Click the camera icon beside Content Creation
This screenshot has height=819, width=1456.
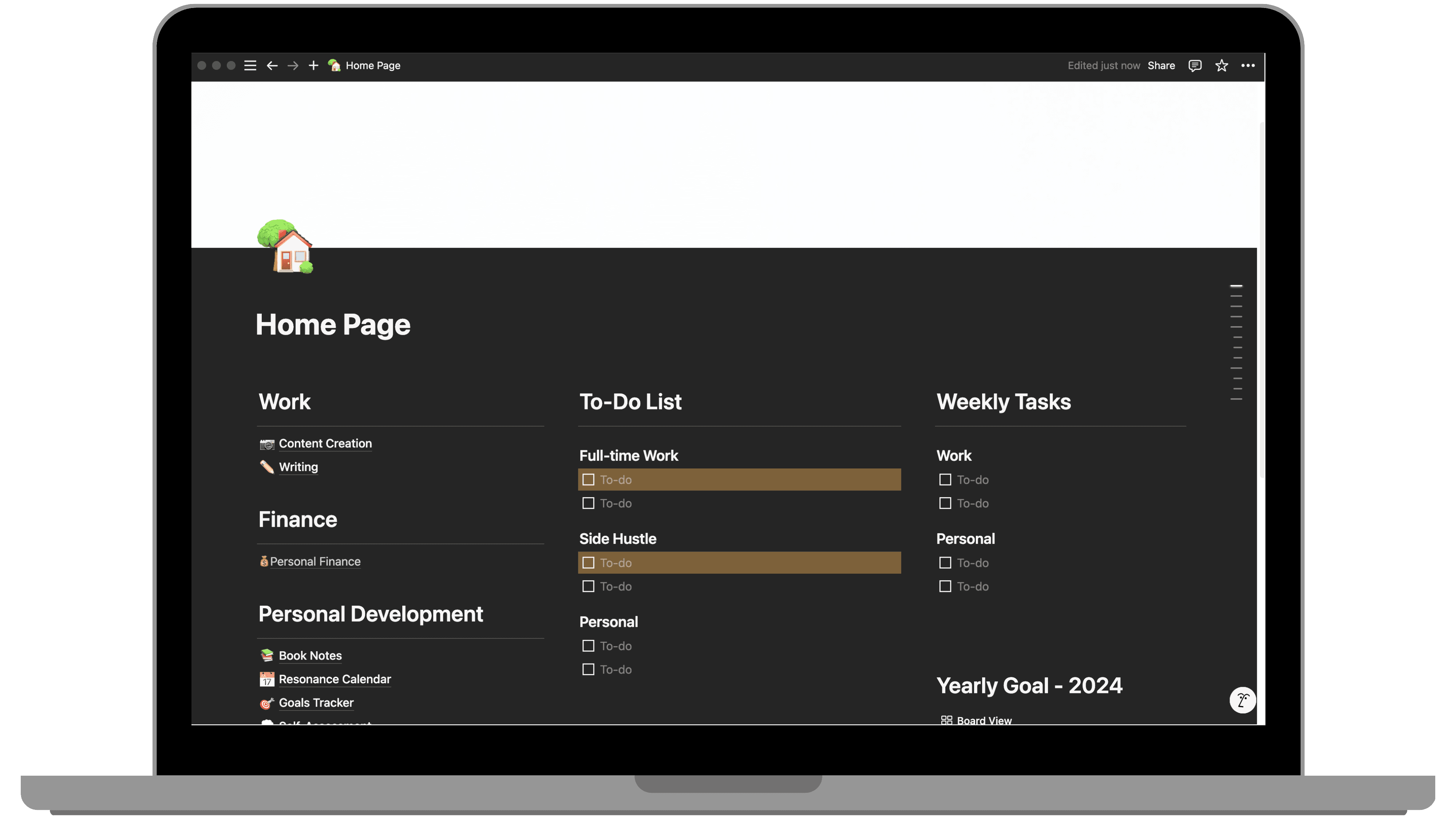[x=267, y=444]
